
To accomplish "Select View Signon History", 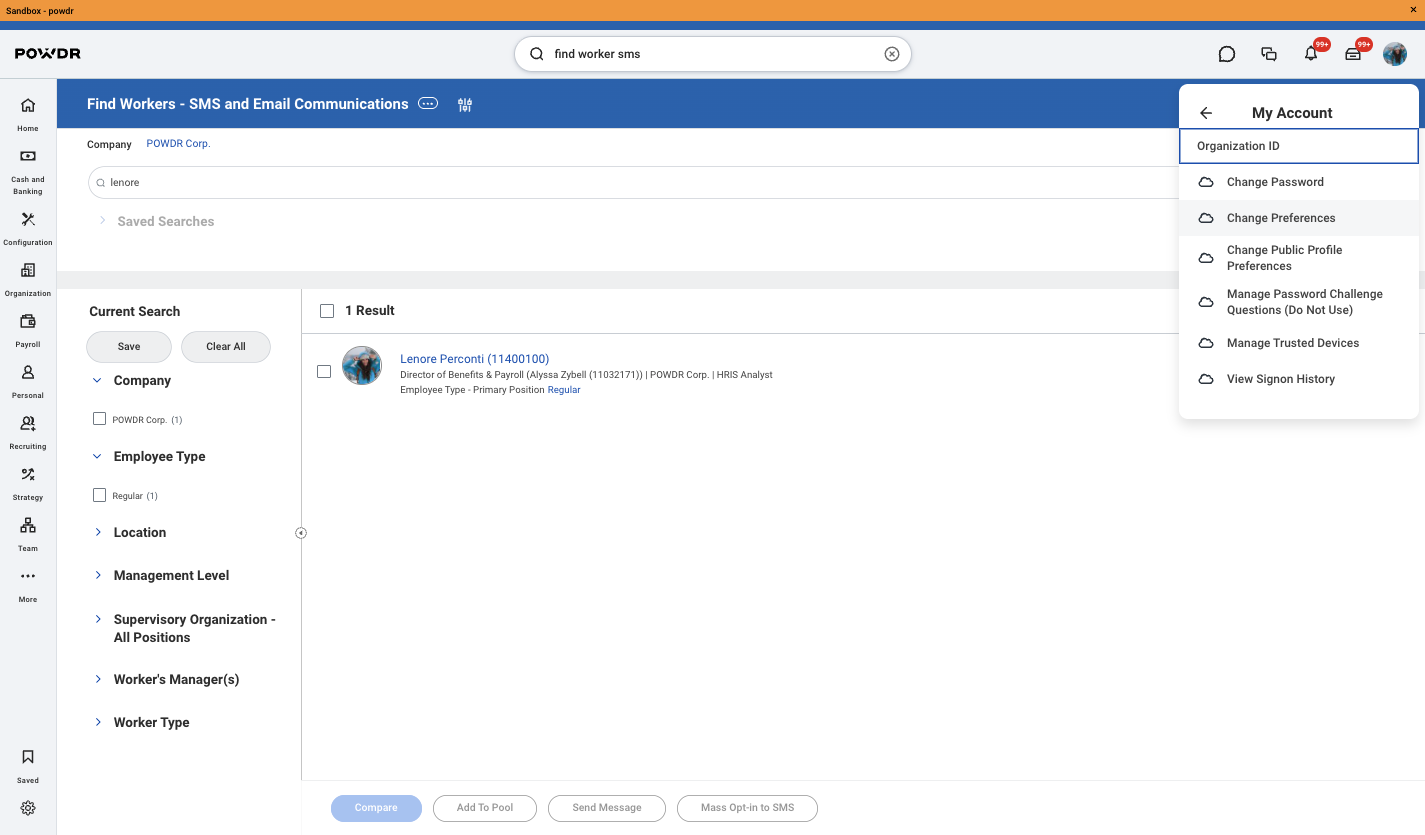I will coord(1299,379).
